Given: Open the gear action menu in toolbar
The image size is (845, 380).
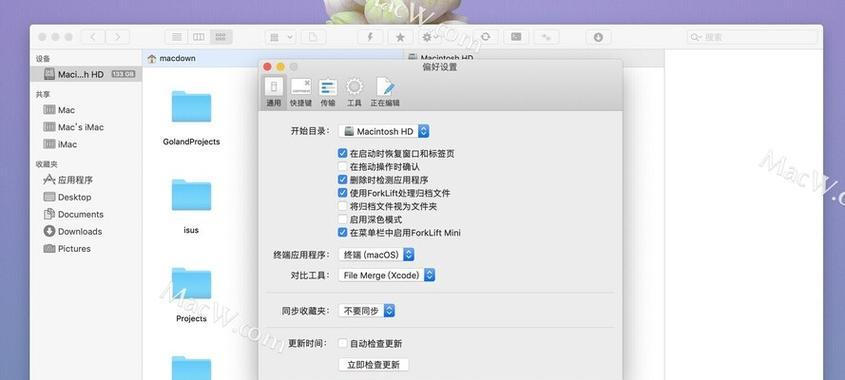Looking at the screenshot, I should (432, 37).
